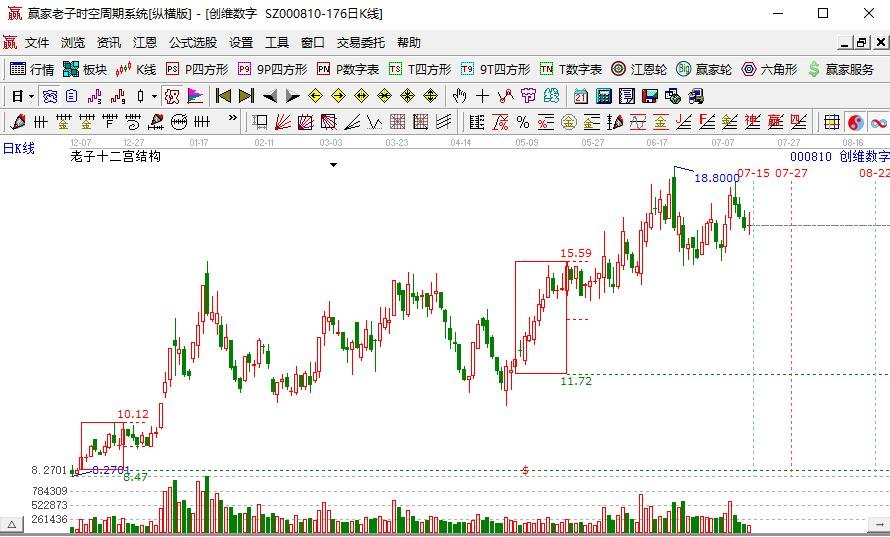
Task: Open the 六角形 hexagon tool
Action: [x=770, y=69]
